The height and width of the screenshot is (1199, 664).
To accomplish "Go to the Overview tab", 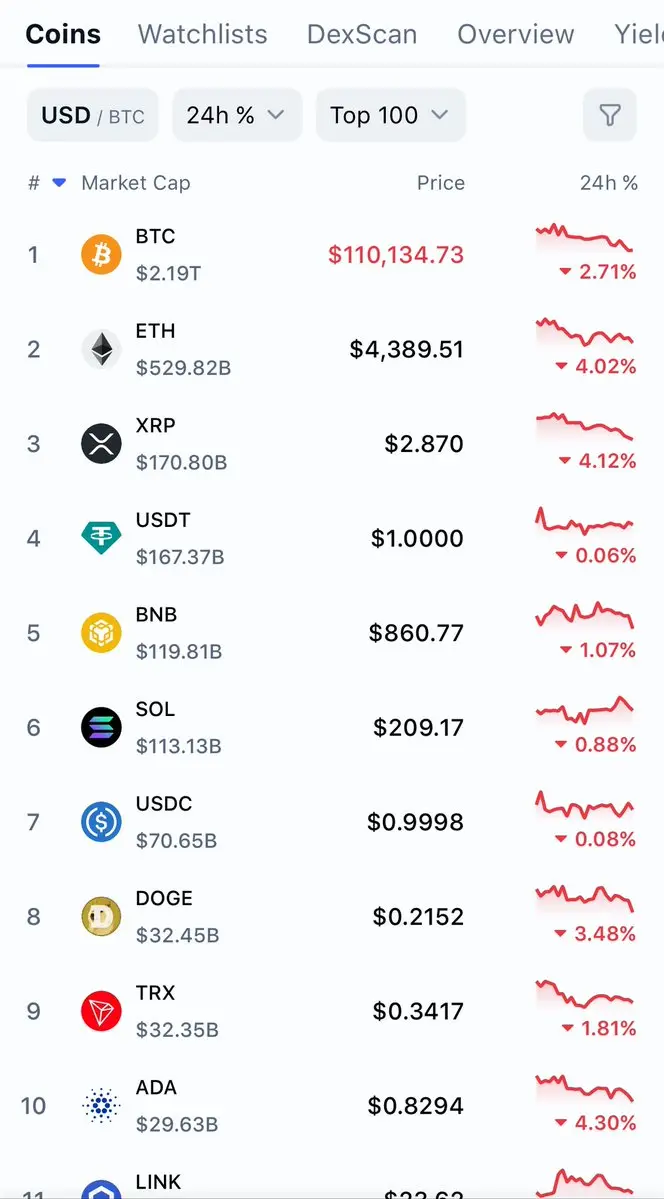I will 516,34.
